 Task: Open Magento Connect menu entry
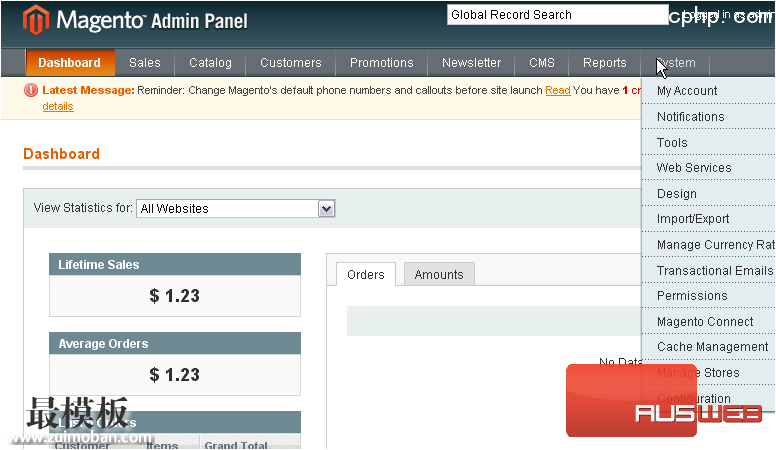[x=709, y=321]
